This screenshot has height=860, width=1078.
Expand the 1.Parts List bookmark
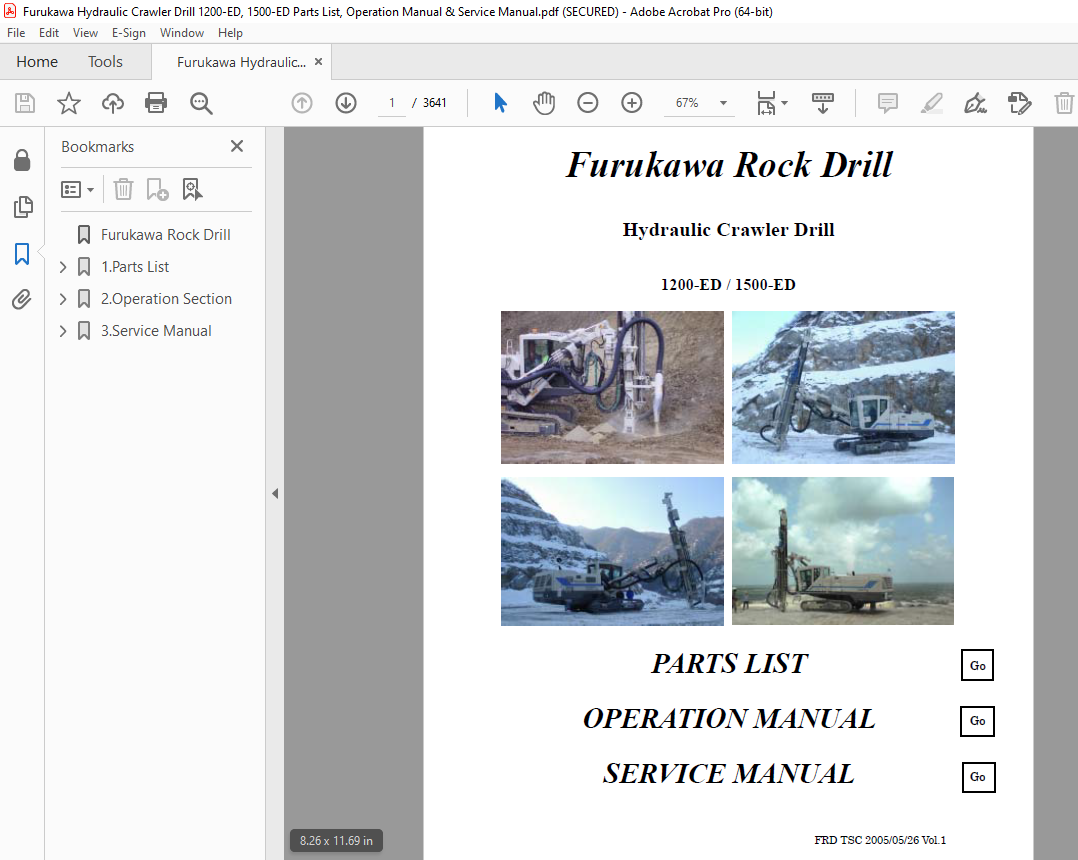click(x=63, y=267)
